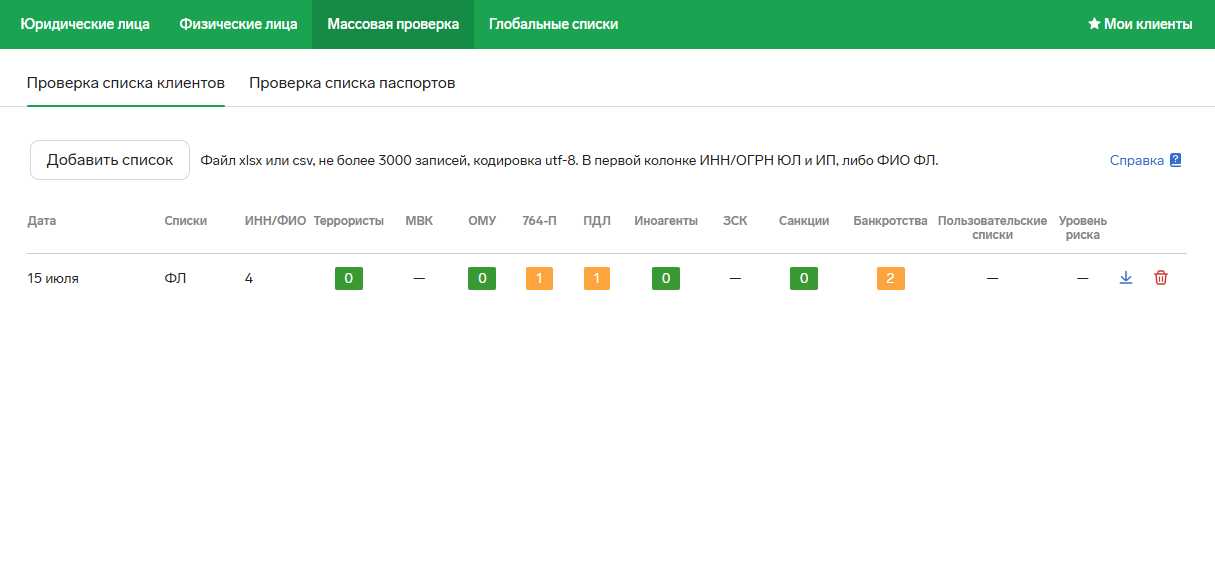Click the Уровень риска column header
Screen dimensions: 1215x575
1082,228
